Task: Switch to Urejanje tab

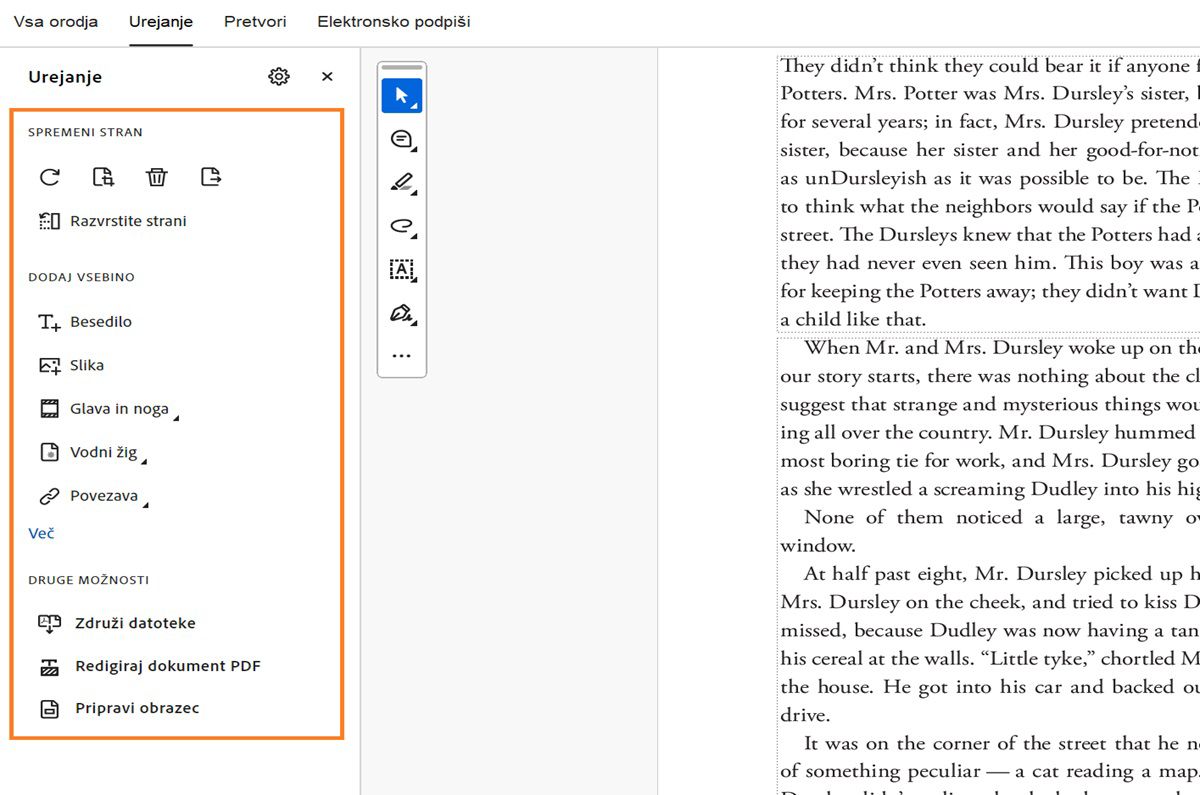Action: pos(161,21)
